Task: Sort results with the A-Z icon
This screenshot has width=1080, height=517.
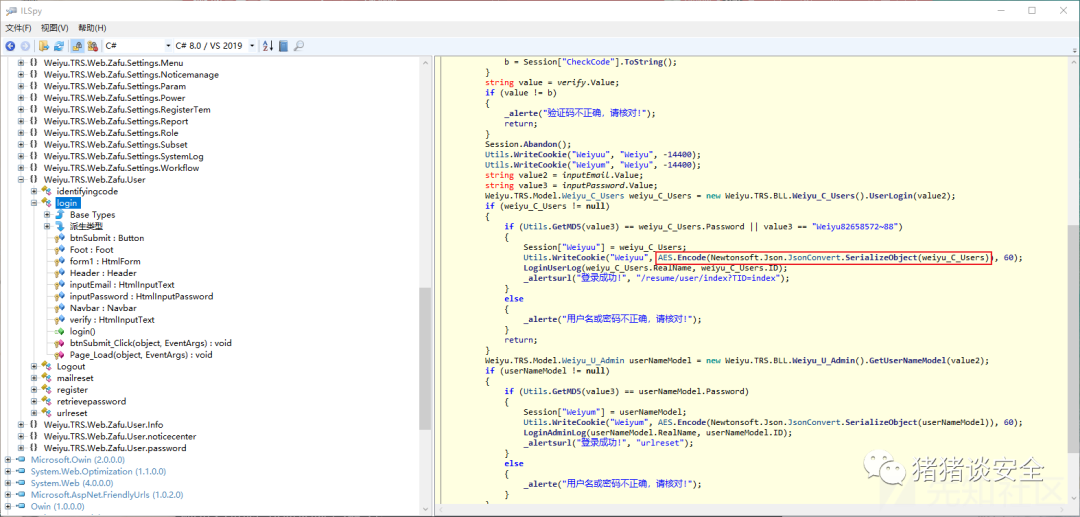Action: 268,46
